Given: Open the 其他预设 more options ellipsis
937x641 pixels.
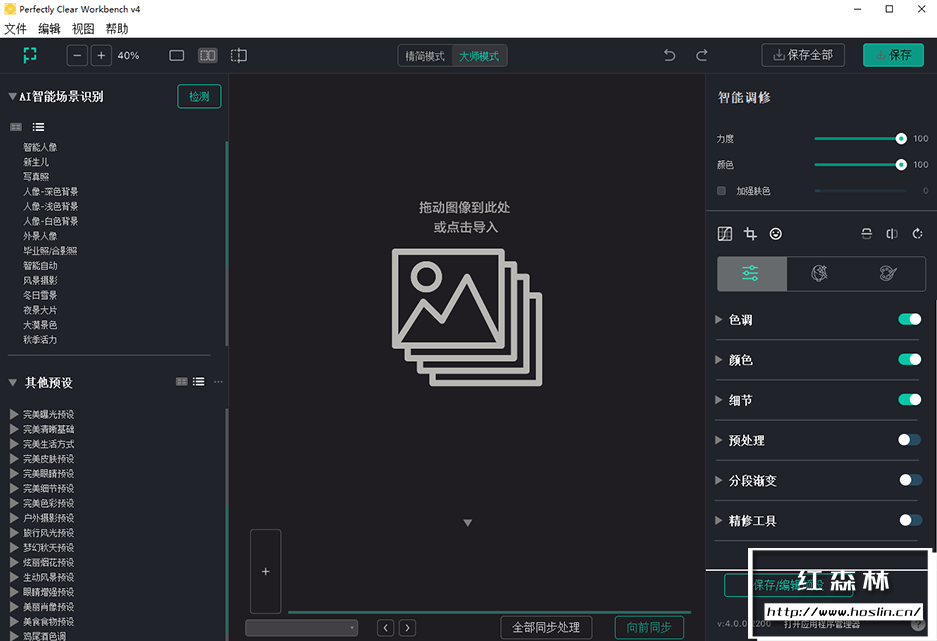Looking at the screenshot, I should [218, 381].
